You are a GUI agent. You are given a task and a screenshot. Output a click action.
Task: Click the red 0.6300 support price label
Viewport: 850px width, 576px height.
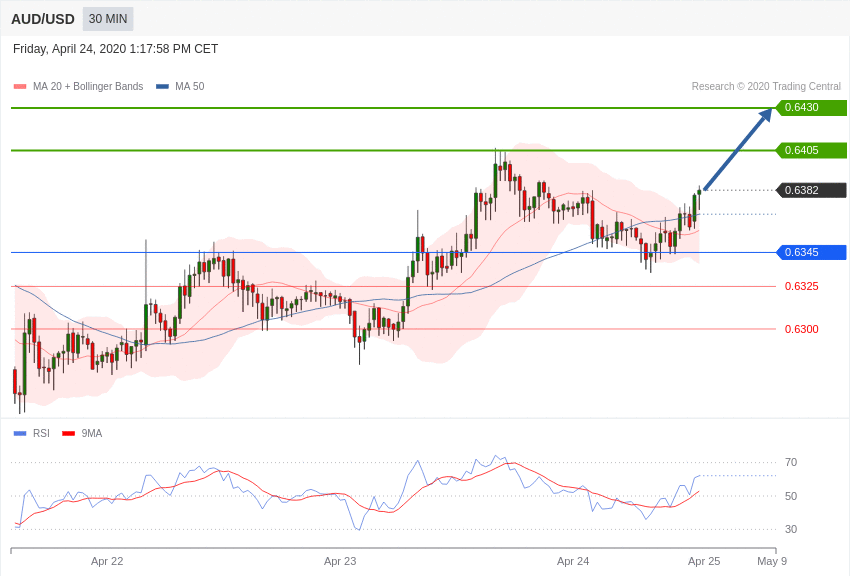(x=802, y=329)
